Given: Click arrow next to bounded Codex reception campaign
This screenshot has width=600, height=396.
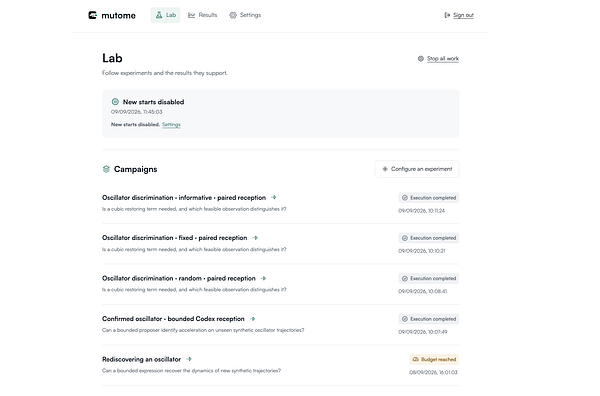Looking at the screenshot, I should tap(253, 319).
